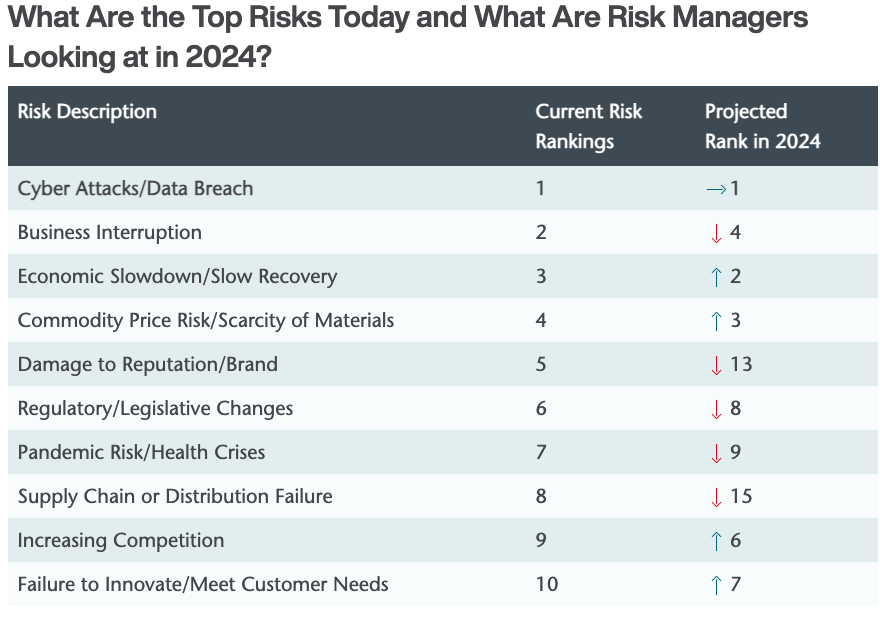Click the Economic Slowdown/Slow Recovery text
Viewport: 880px width, 619px height.
177,276
